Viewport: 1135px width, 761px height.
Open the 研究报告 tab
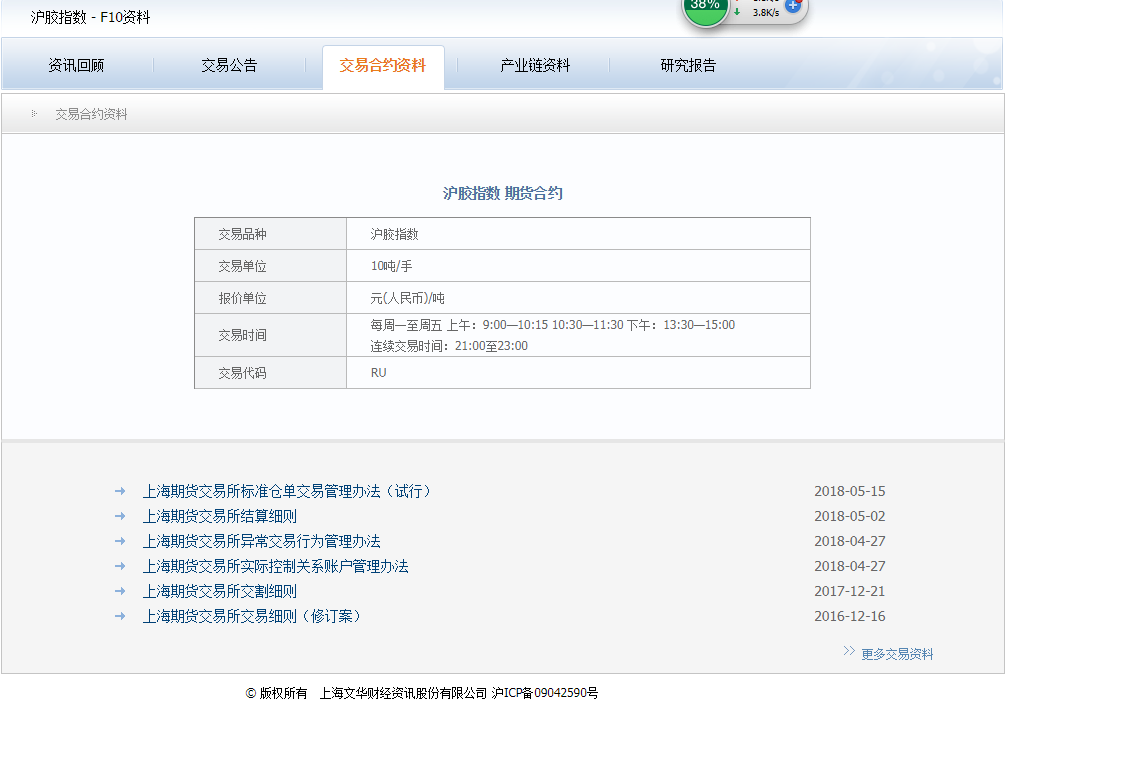(x=688, y=65)
